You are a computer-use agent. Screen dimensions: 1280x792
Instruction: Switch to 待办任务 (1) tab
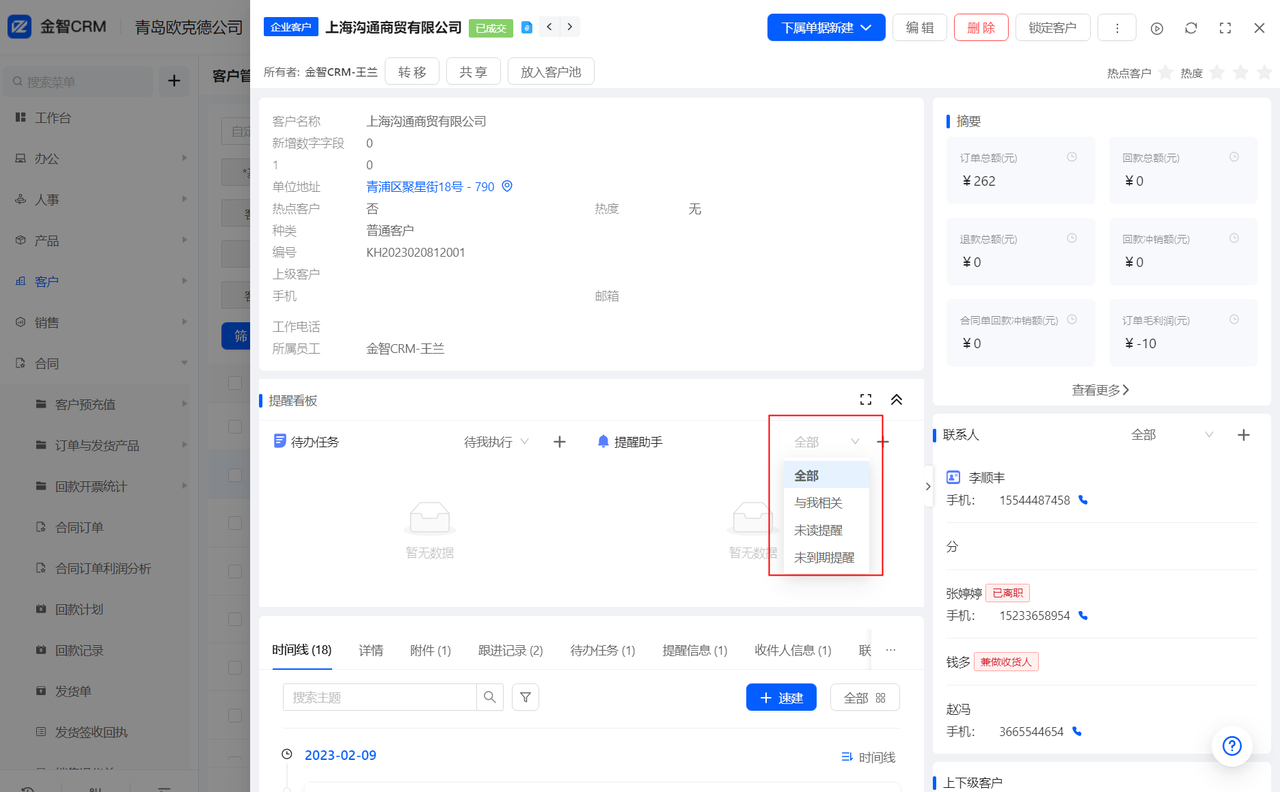click(603, 650)
